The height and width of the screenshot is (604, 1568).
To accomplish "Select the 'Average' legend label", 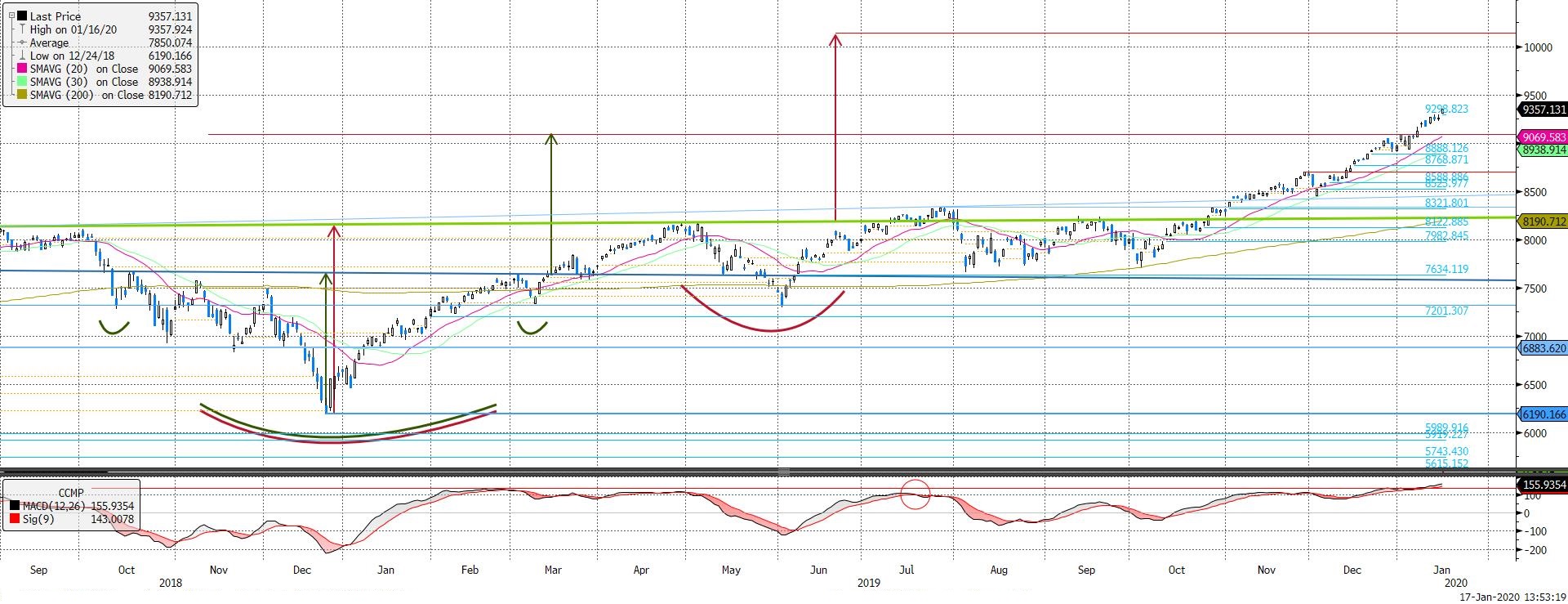I will coord(50,43).
